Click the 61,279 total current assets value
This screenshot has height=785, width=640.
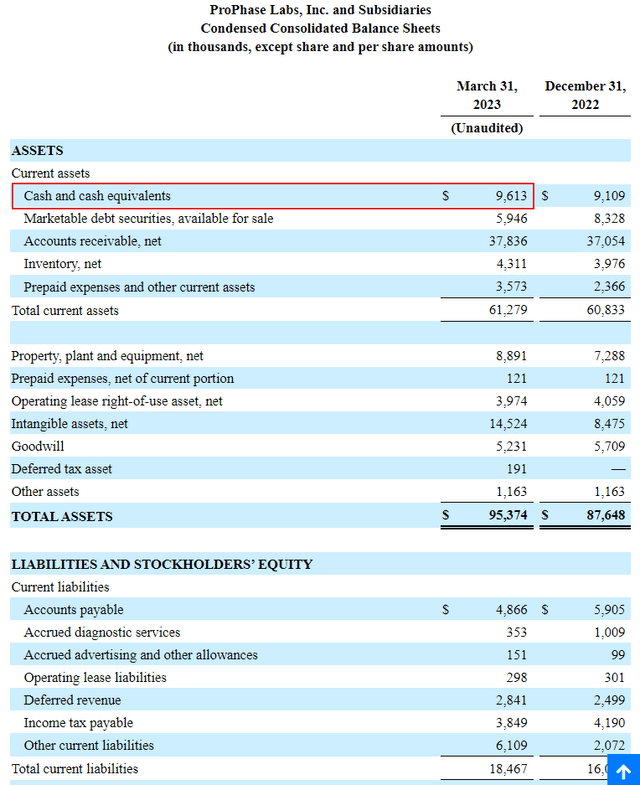tap(508, 310)
